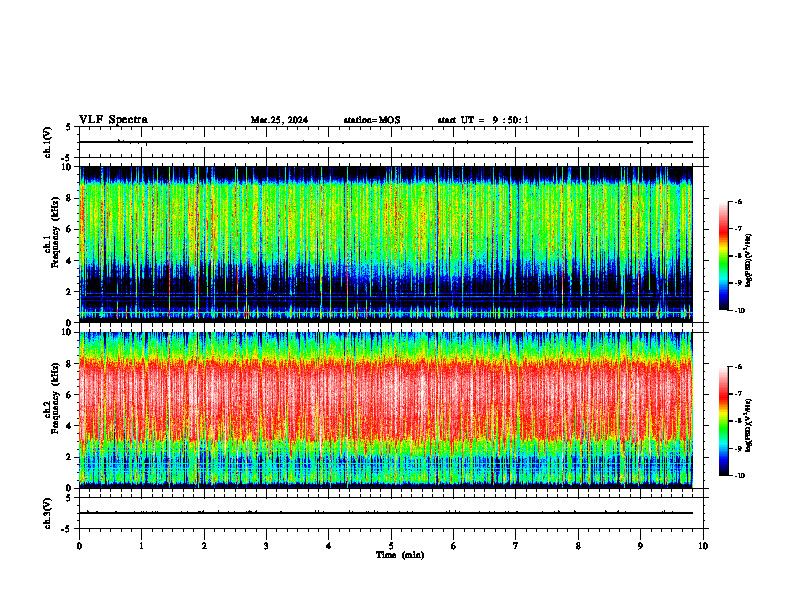Viewport: 792px width, 612px height.
Task: Click the ch.3 voltage trace line
Action: pos(386,513)
